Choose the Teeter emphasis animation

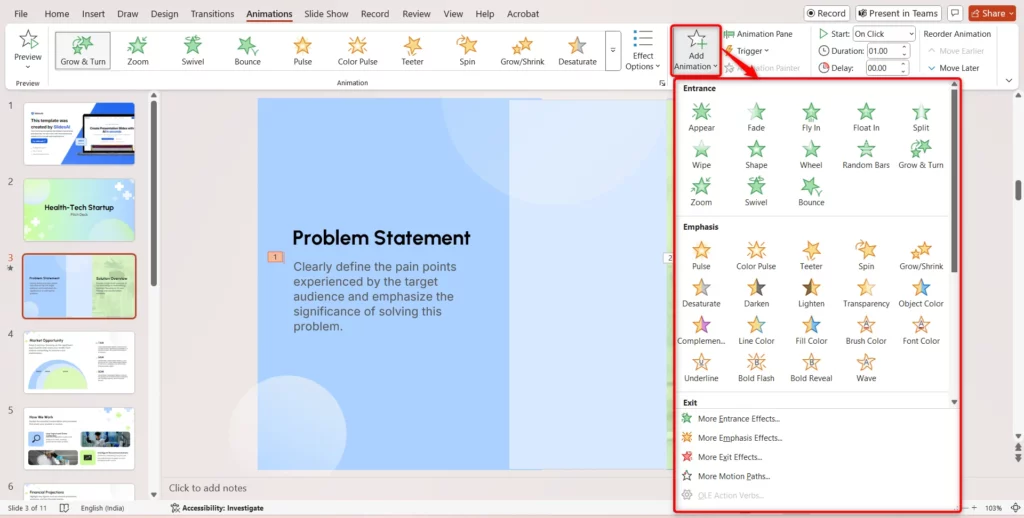pos(811,254)
